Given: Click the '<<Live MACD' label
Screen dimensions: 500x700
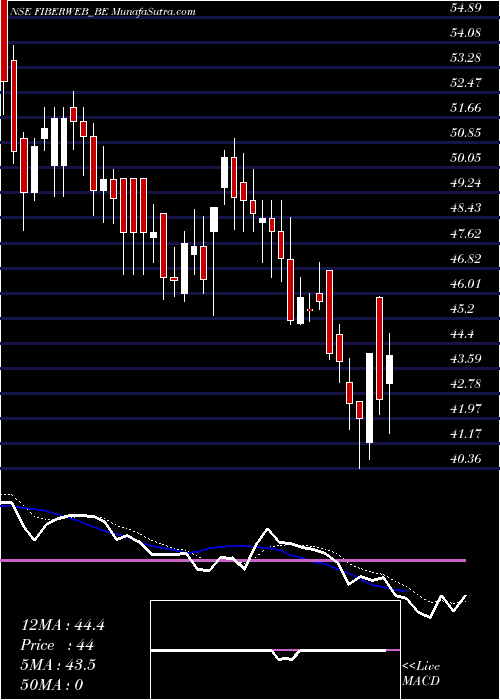Looking at the screenshot, I should pos(421,673).
